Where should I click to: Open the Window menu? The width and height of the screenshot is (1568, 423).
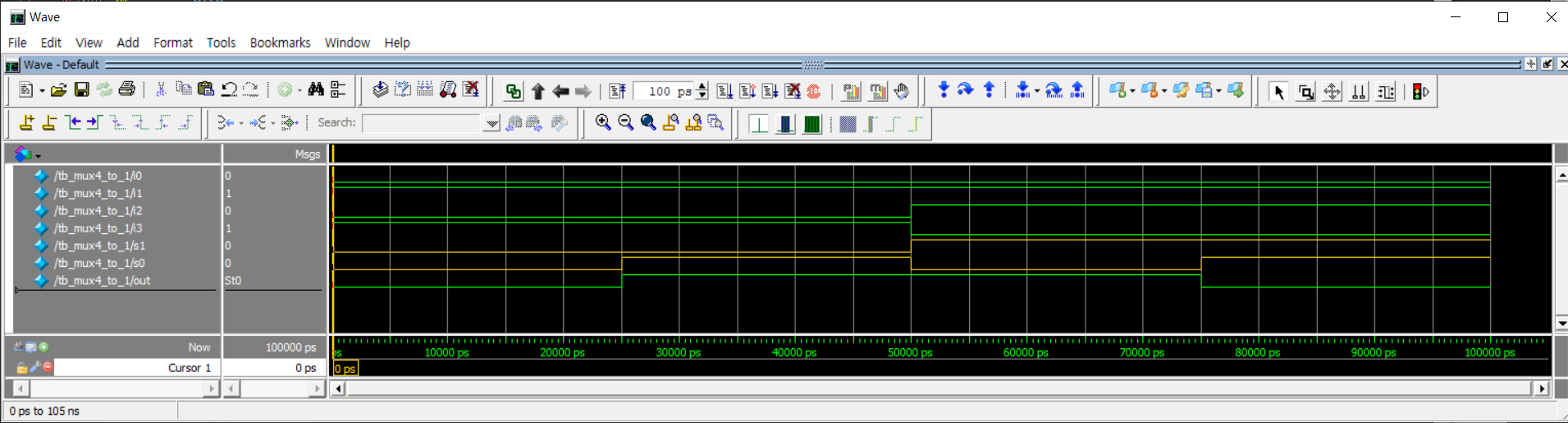point(347,43)
